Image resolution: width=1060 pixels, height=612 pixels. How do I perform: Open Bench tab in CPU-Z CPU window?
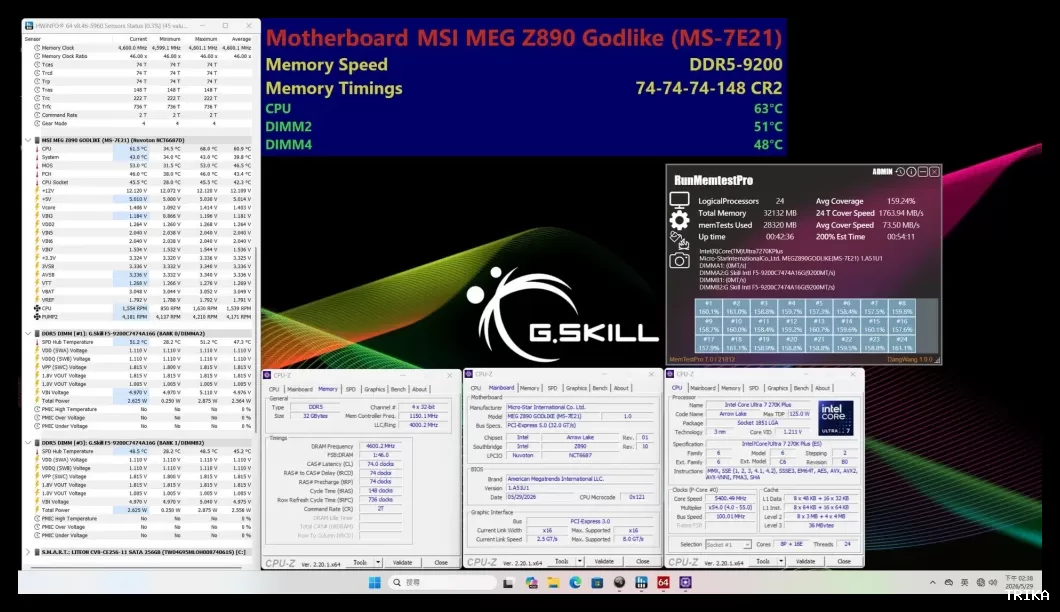coord(801,388)
